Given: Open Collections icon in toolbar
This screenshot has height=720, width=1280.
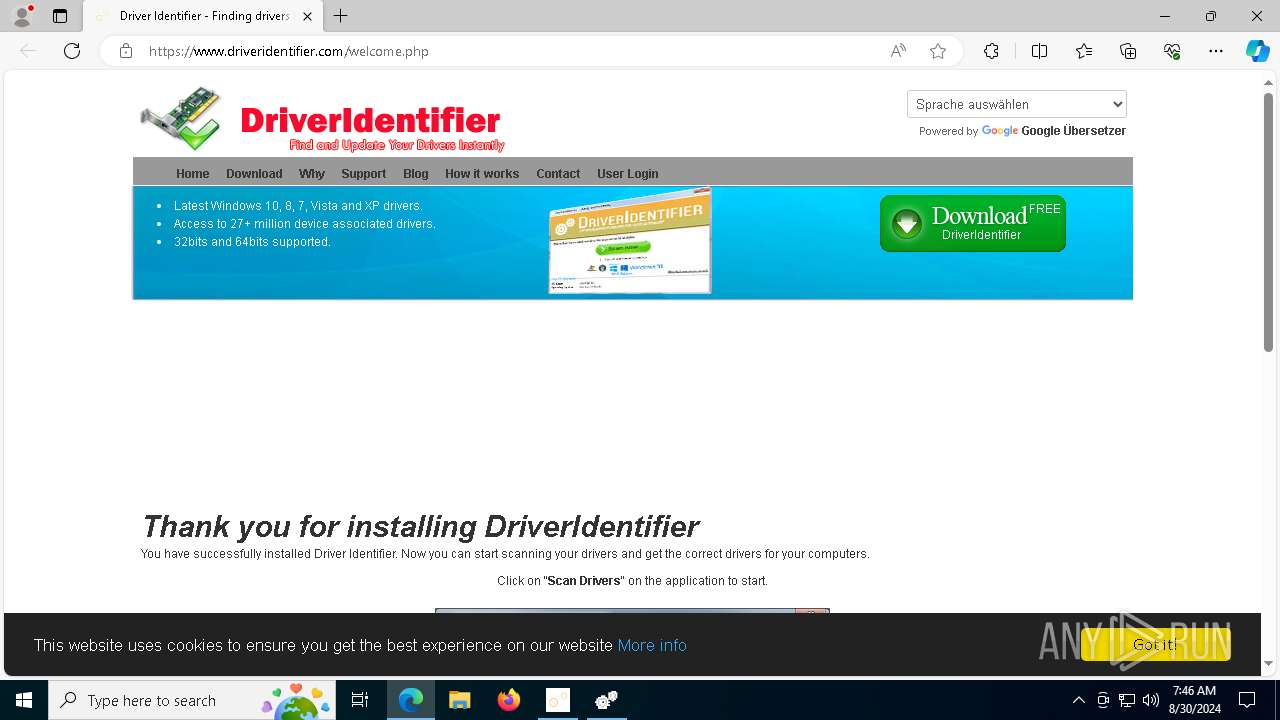Looking at the screenshot, I should 1128,51.
